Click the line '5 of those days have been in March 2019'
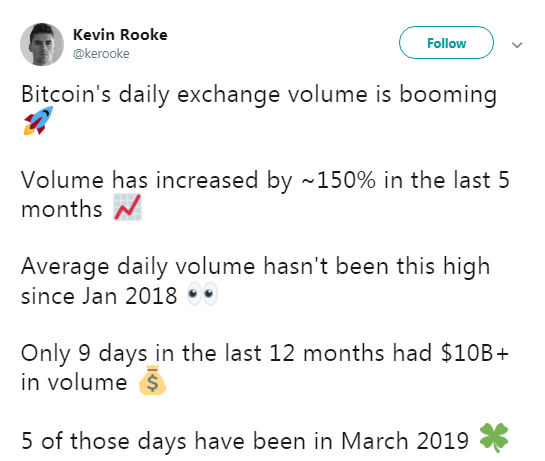The width and height of the screenshot is (545, 461). [x=245, y=440]
